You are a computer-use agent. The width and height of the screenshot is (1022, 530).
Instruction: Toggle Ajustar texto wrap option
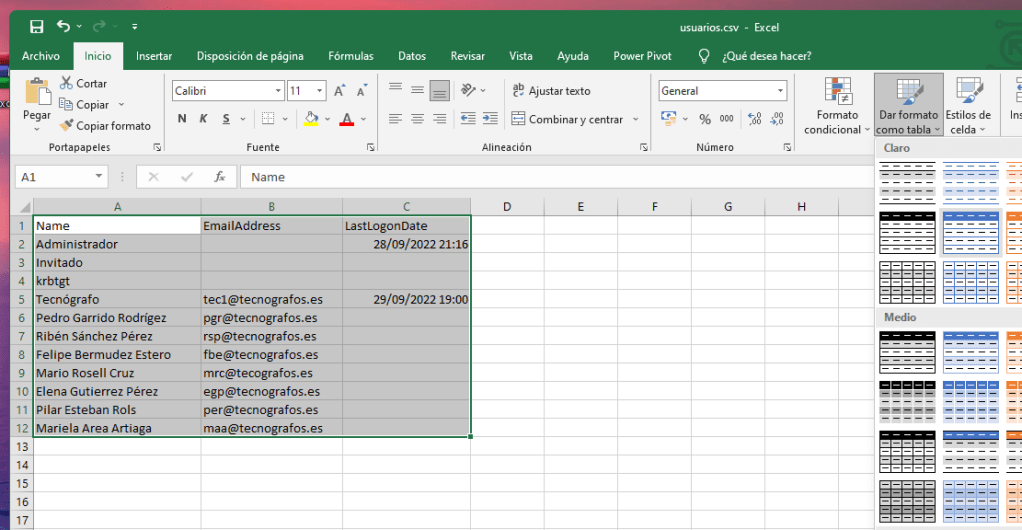[x=551, y=91]
